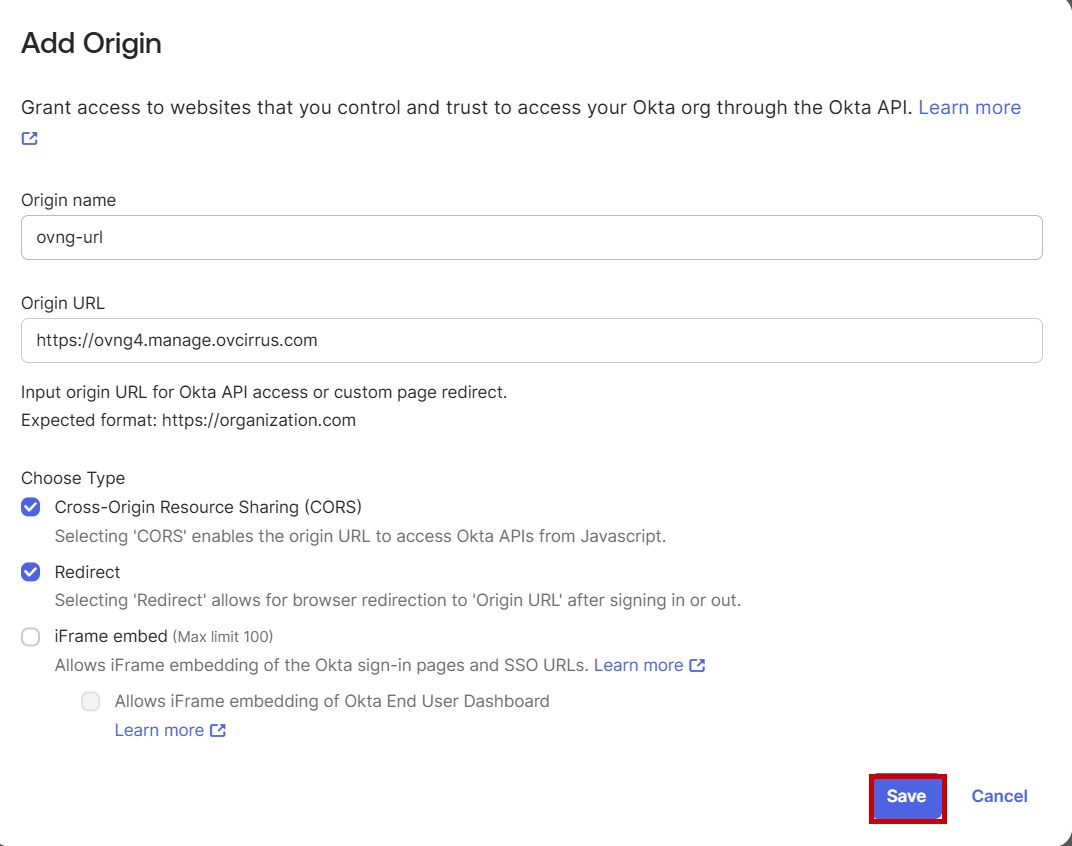Cancel adding the origin
Screen dimensions: 1072x846
(998, 796)
